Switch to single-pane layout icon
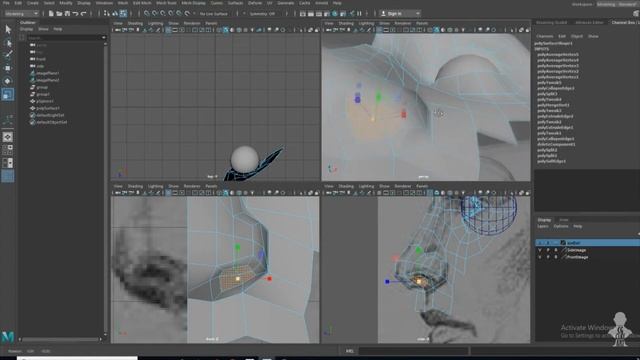Screen dimensions: 640x360 8,137
